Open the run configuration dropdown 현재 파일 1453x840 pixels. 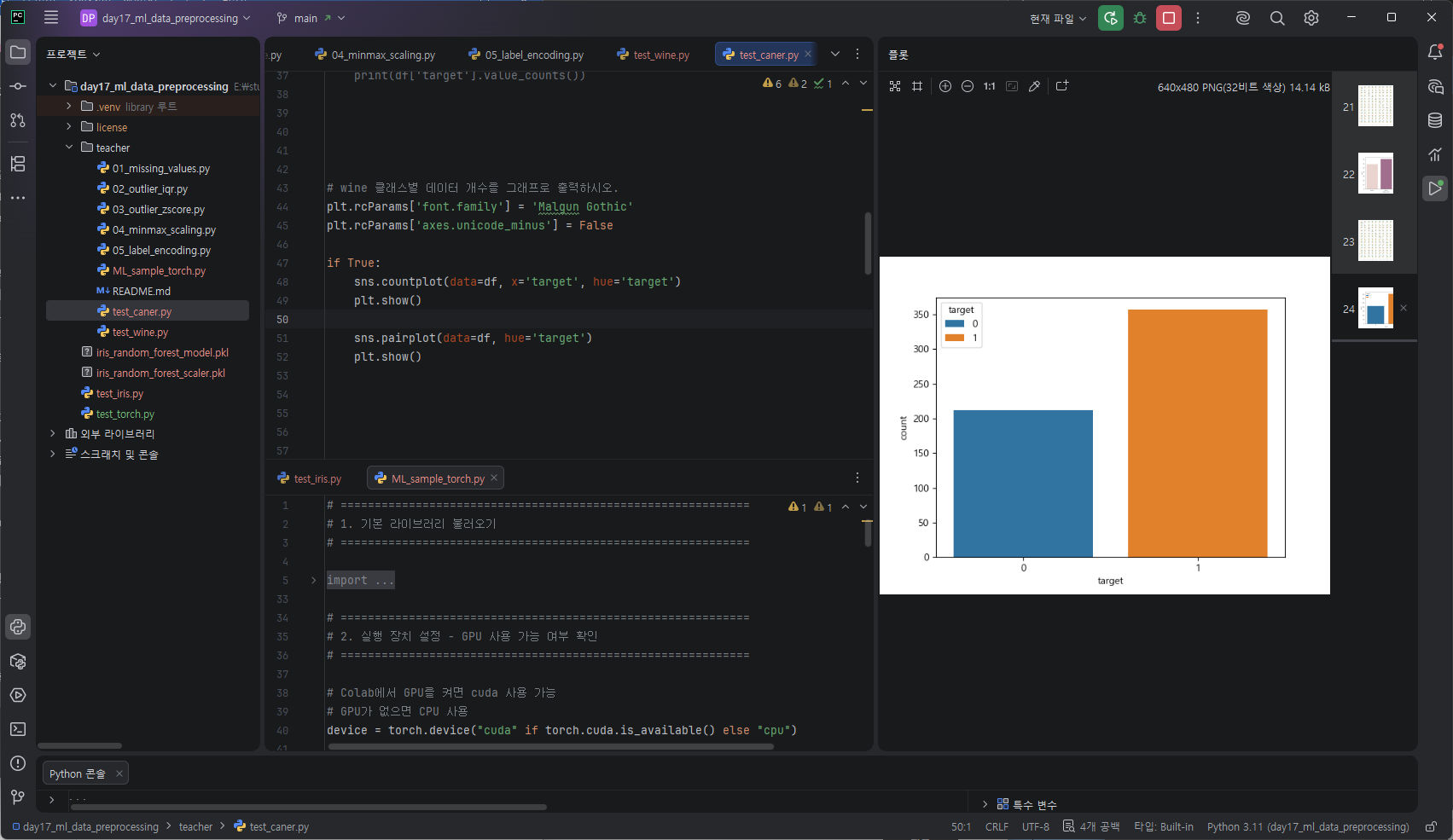tap(1058, 18)
